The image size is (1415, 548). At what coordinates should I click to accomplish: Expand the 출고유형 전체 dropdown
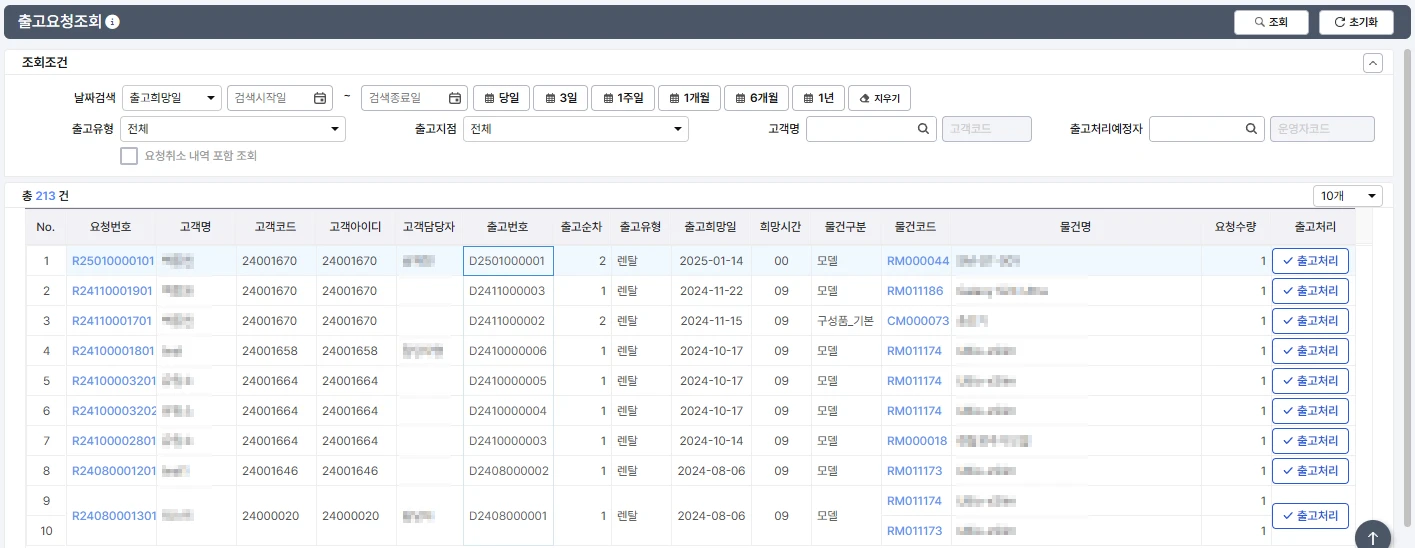pyautogui.click(x=233, y=129)
